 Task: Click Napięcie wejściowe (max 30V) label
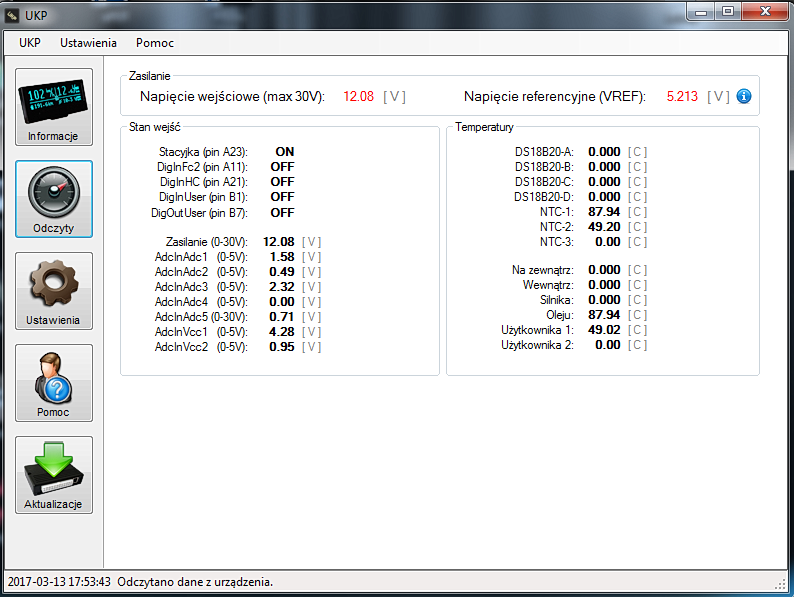232,96
